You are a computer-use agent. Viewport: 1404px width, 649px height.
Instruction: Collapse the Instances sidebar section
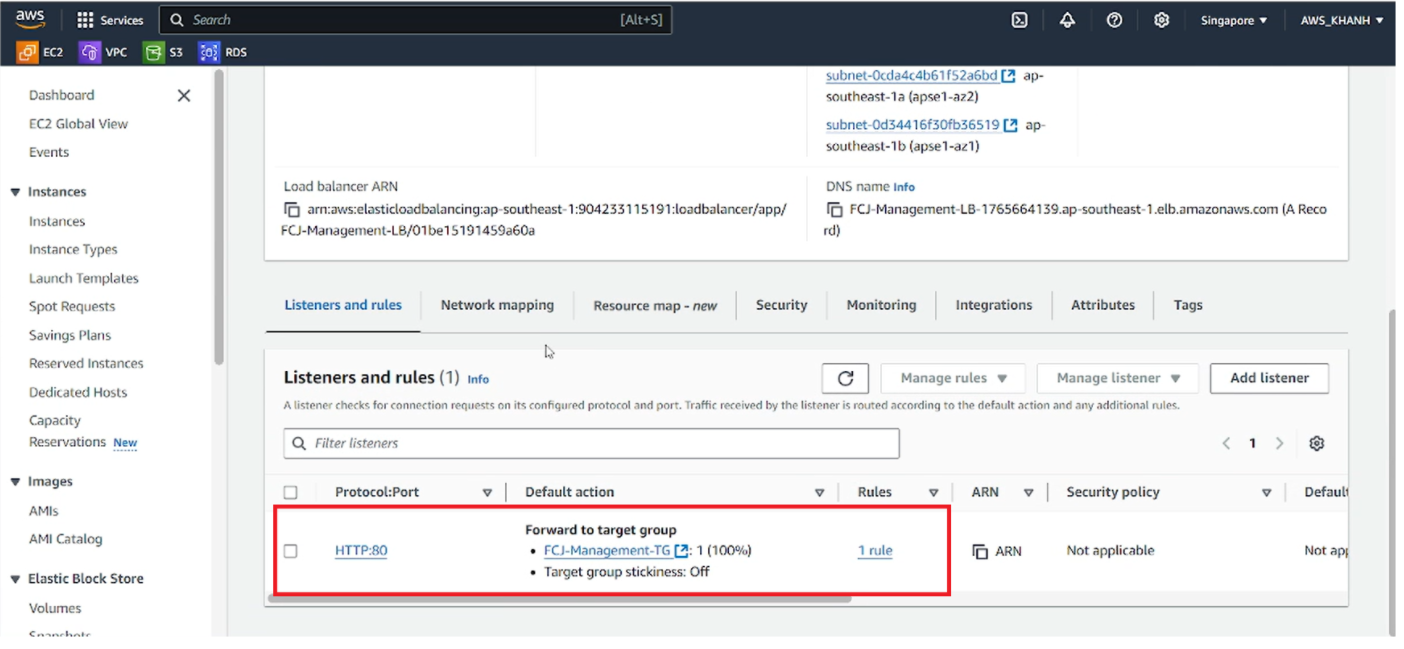[15, 192]
